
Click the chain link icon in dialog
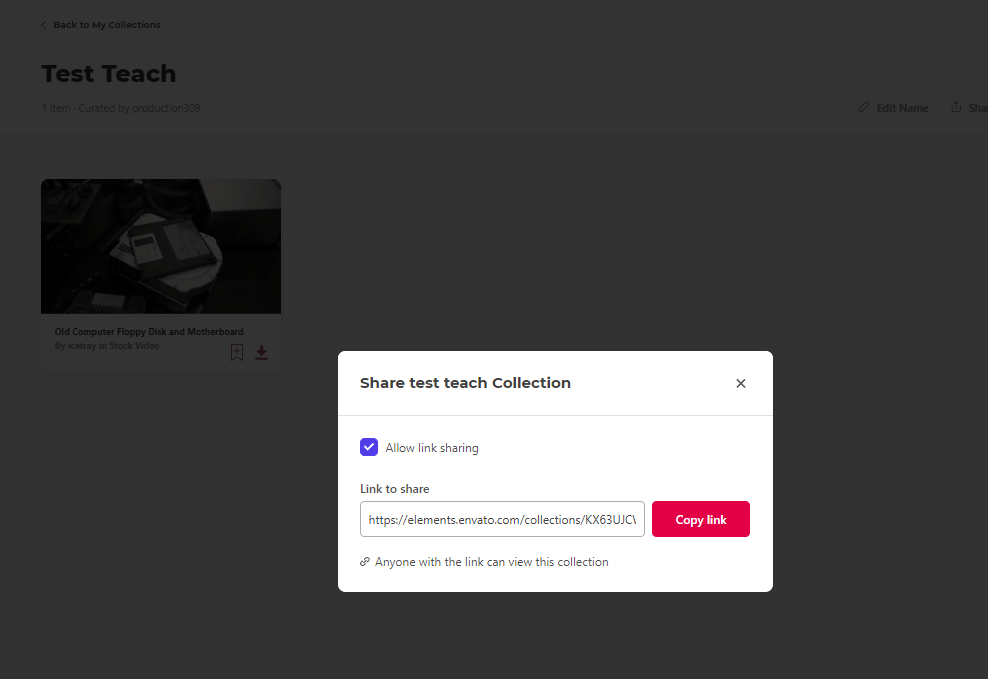[x=364, y=562]
